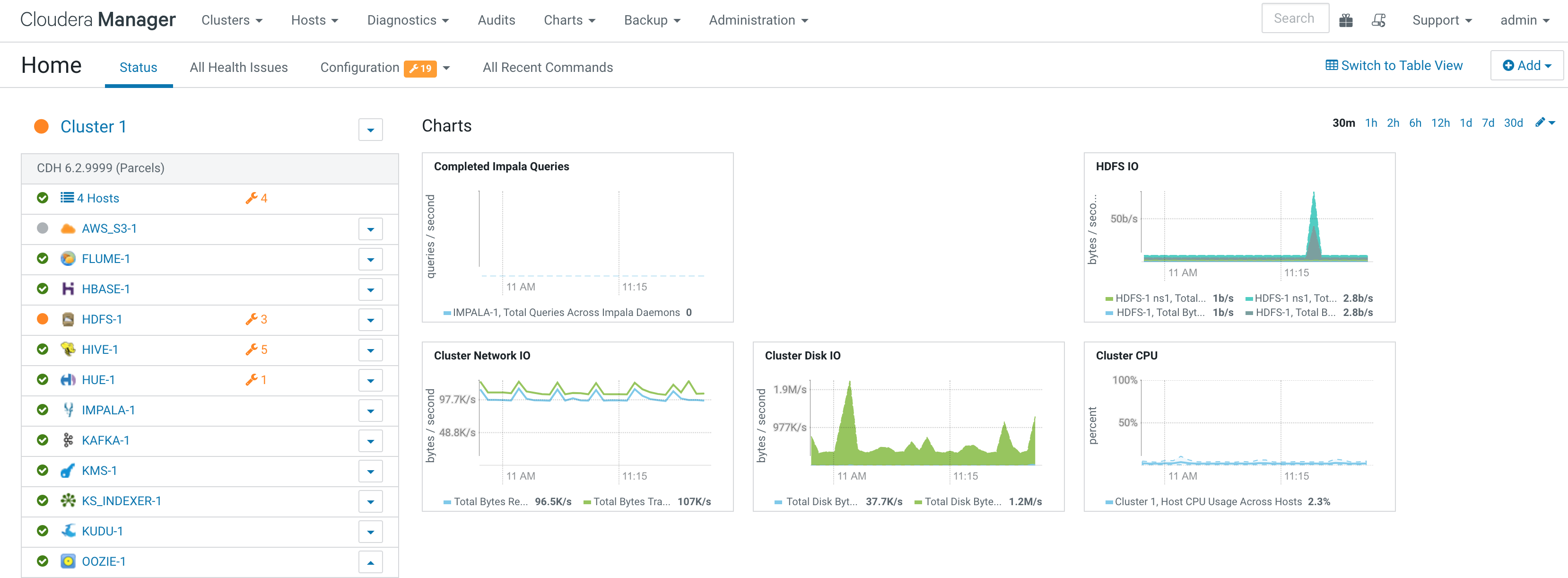Switch charts to 30d range

tap(1513, 123)
